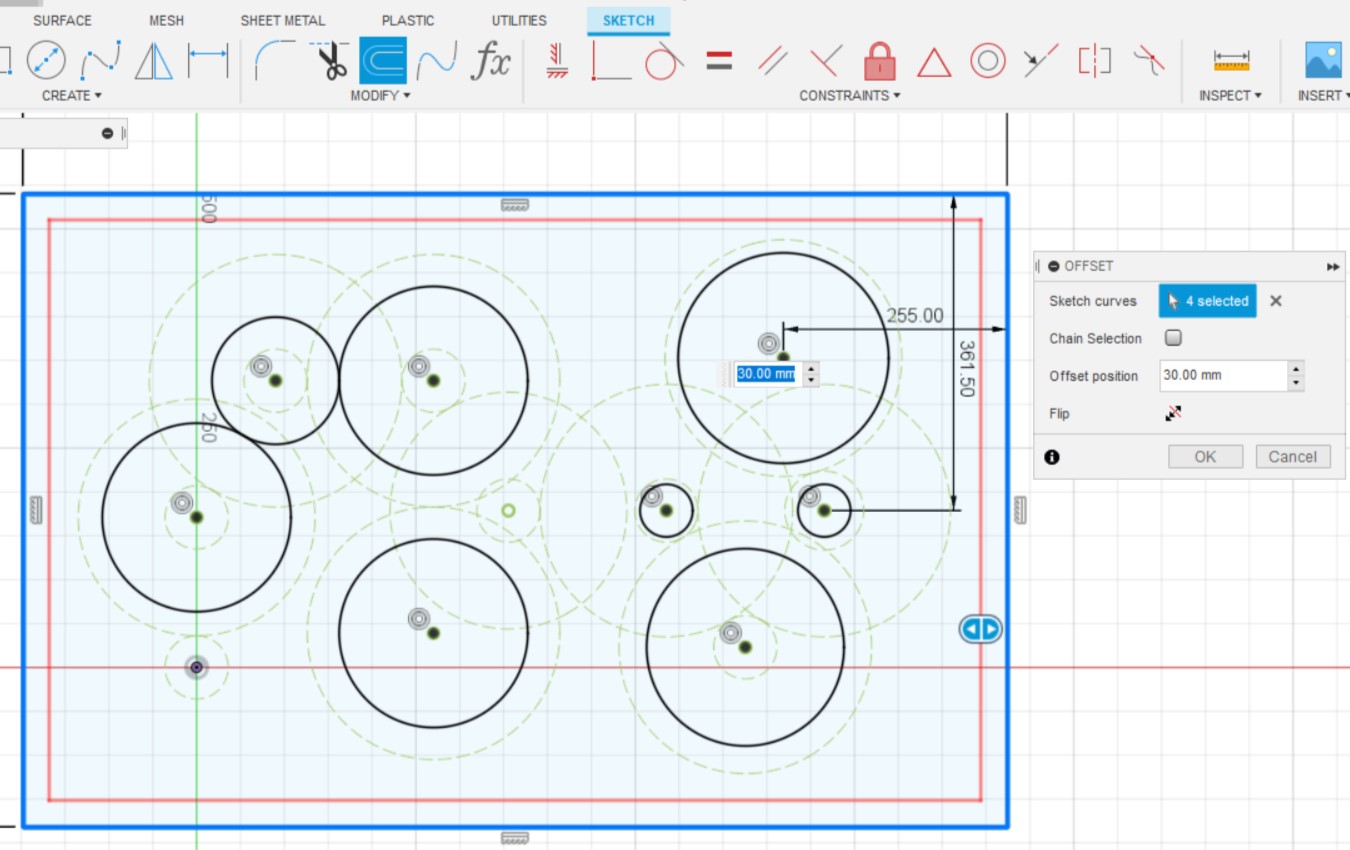Viewport: 1350px width, 850px height.
Task: Apply the Concentric constraint
Action: [988, 62]
